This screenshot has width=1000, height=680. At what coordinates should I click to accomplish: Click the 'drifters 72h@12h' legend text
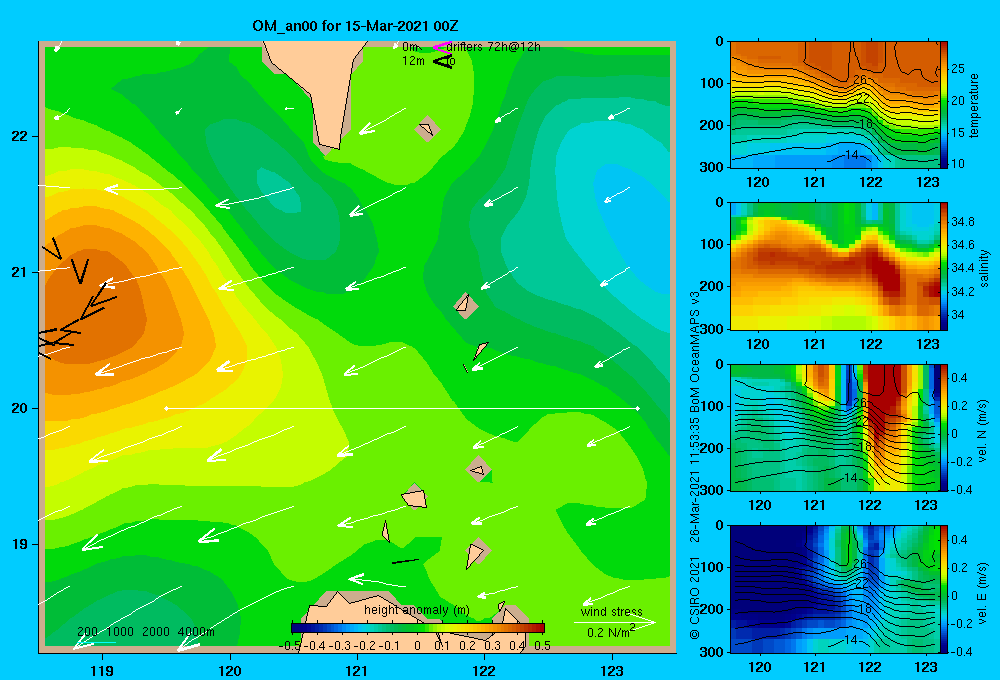click(x=494, y=47)
